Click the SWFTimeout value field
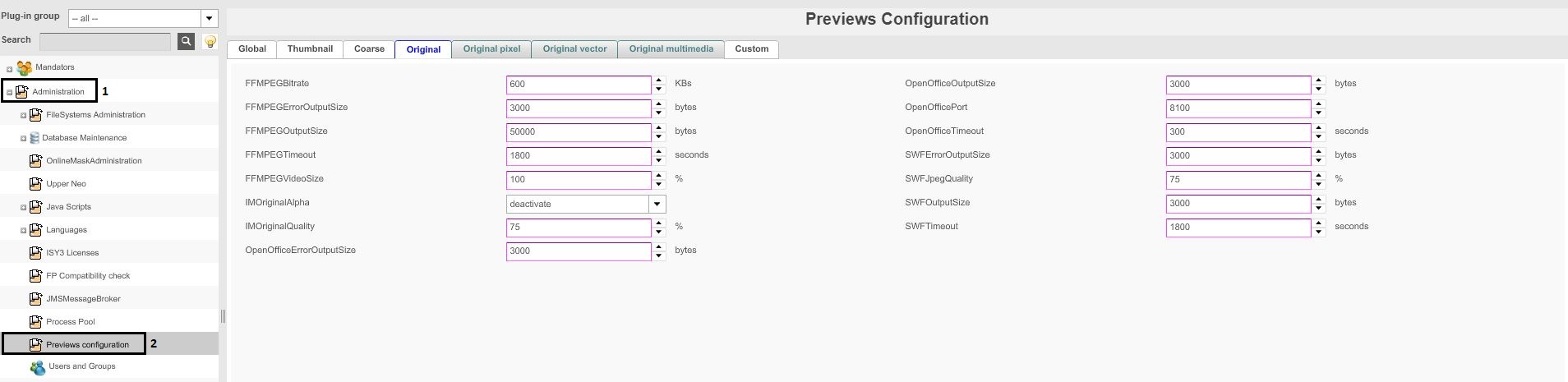The height and width of the screenshot is (382, 1568). [x=1238, y=228]
